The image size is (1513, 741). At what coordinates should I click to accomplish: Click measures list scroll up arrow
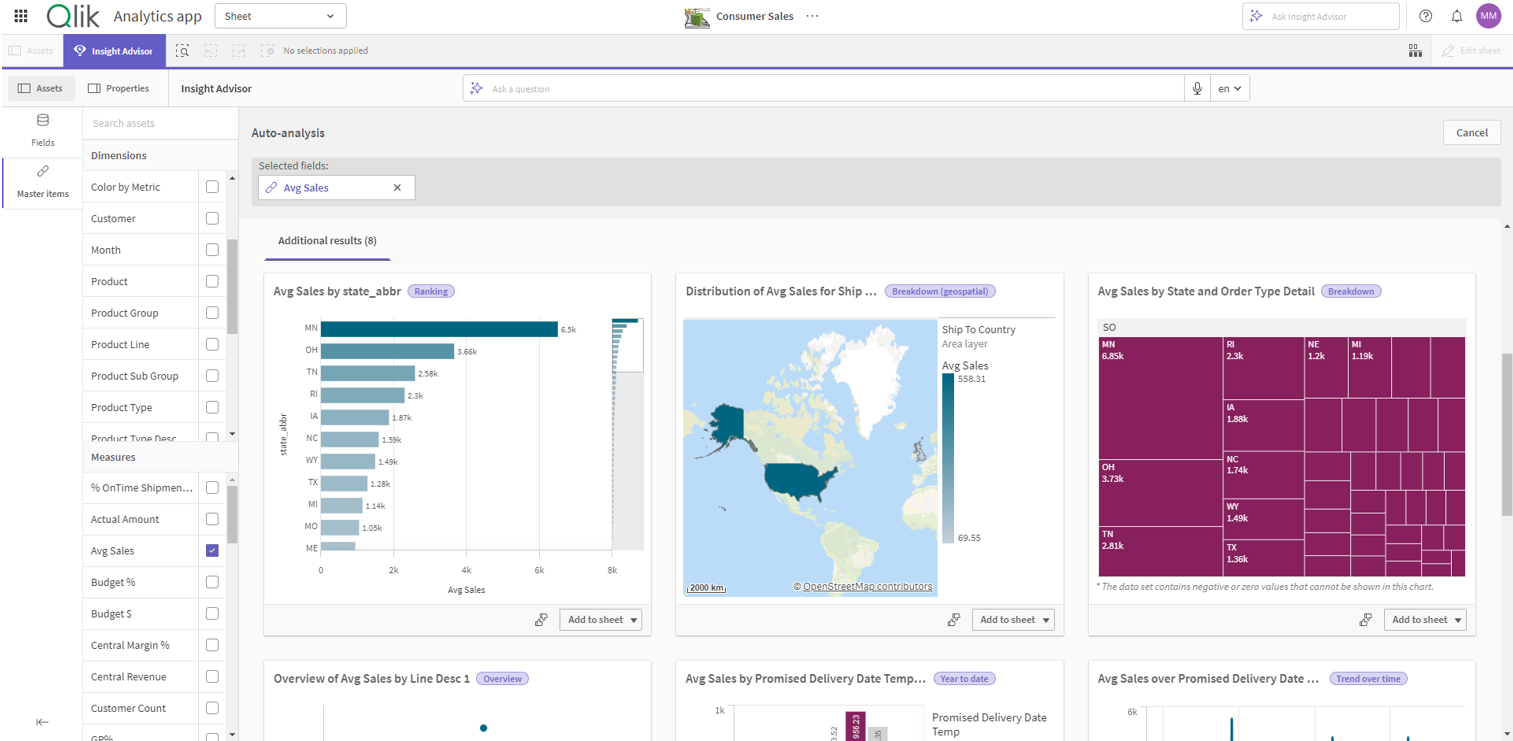click(233, 479)
